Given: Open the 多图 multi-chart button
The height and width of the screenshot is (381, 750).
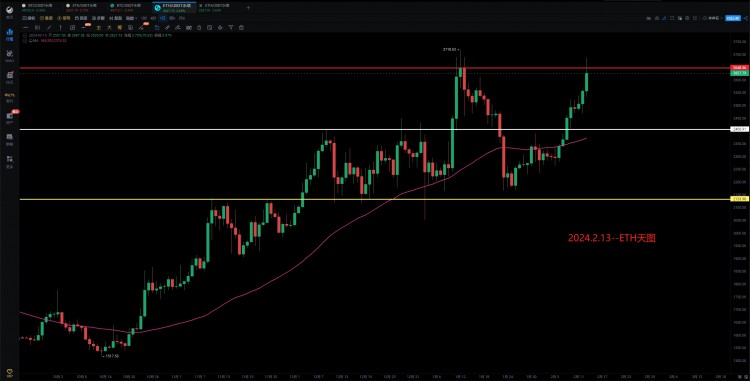Looking at the screenshot, I should pos(99,18).
